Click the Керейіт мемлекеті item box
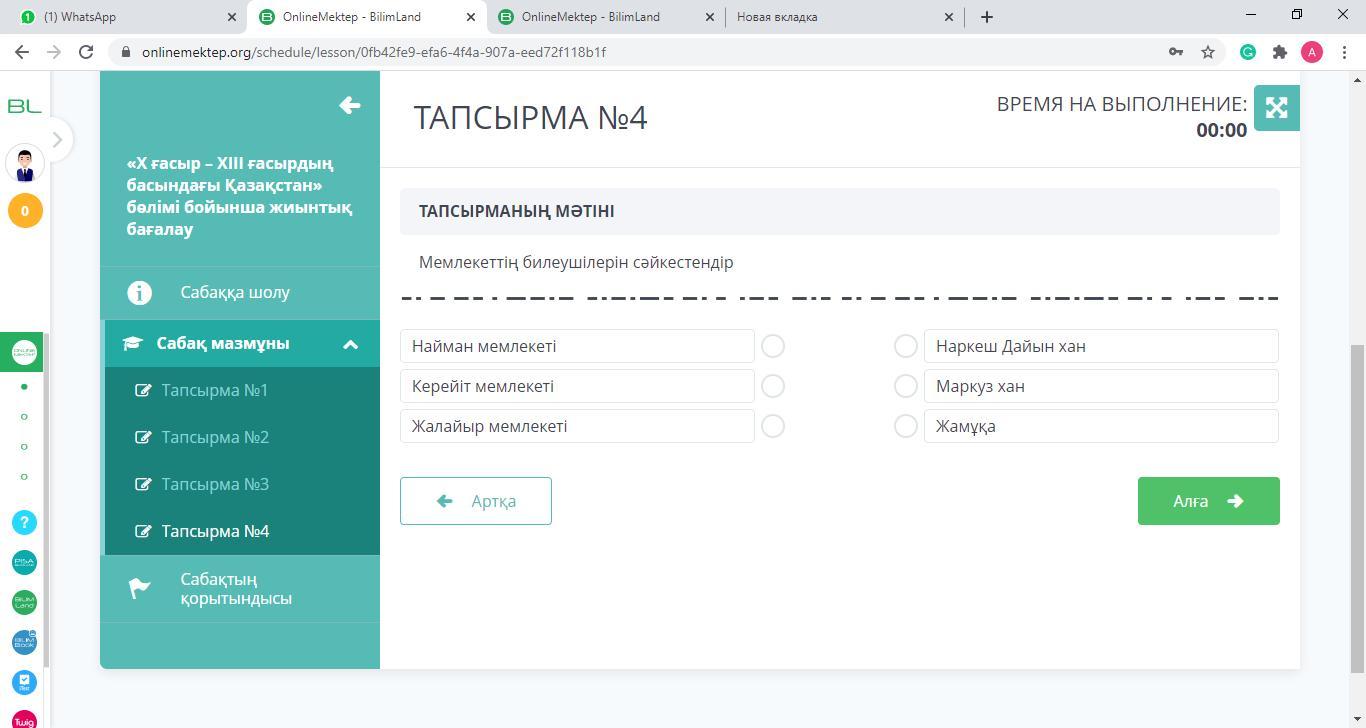Viewport: 1366px width, 728px height. point(577,386)
